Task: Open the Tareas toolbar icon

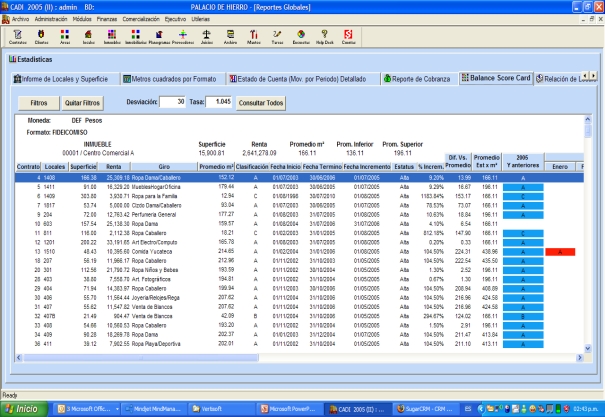Action: [x=276, y=37]
